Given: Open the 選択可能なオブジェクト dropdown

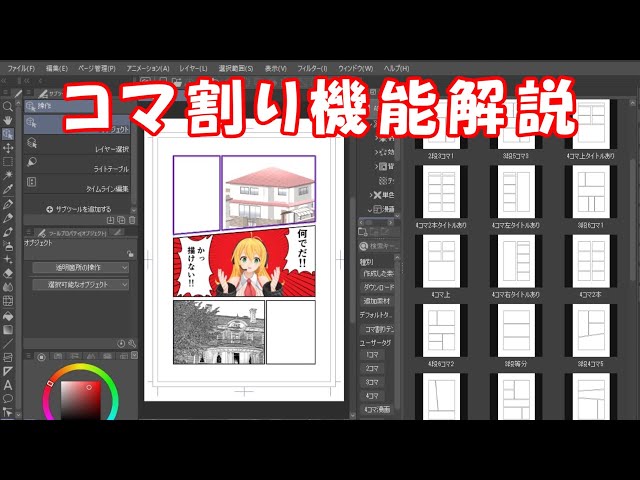Looking at the screenshot, I should click(x=80, y=284).
